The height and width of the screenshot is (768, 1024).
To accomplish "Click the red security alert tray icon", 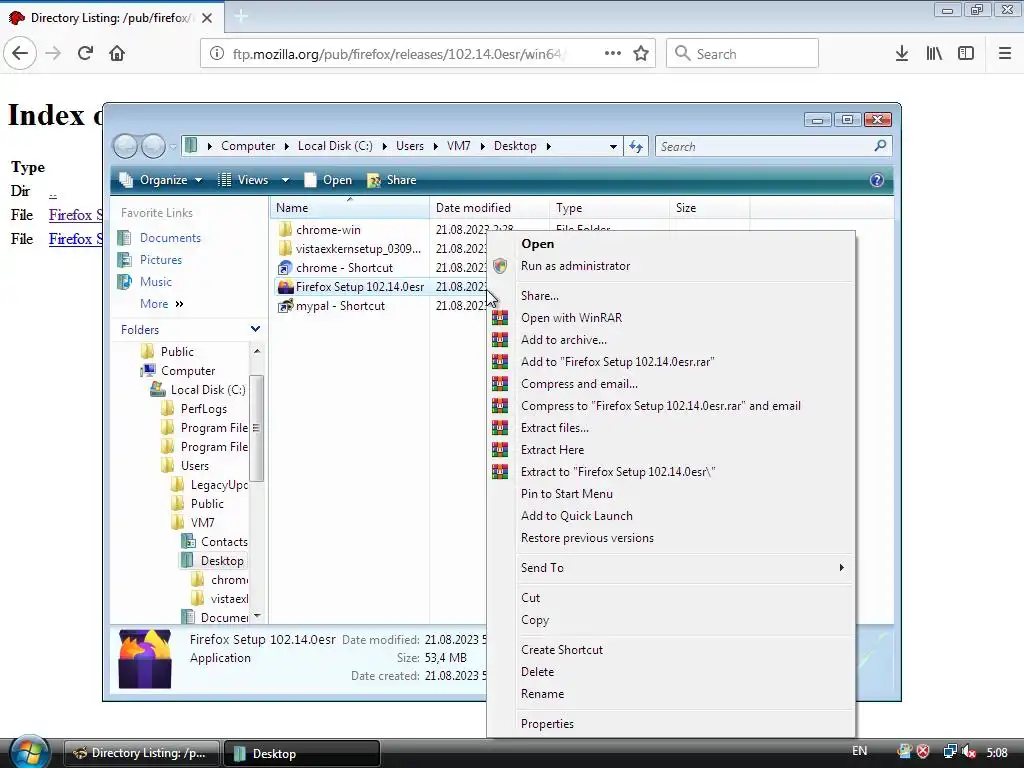I will (923, 752).
